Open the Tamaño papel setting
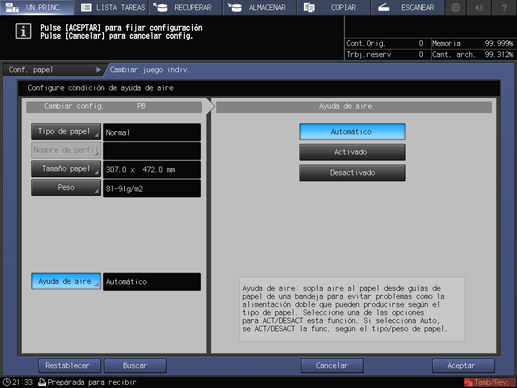This screenshot has height=388, width=517. (x=66, y=169)
